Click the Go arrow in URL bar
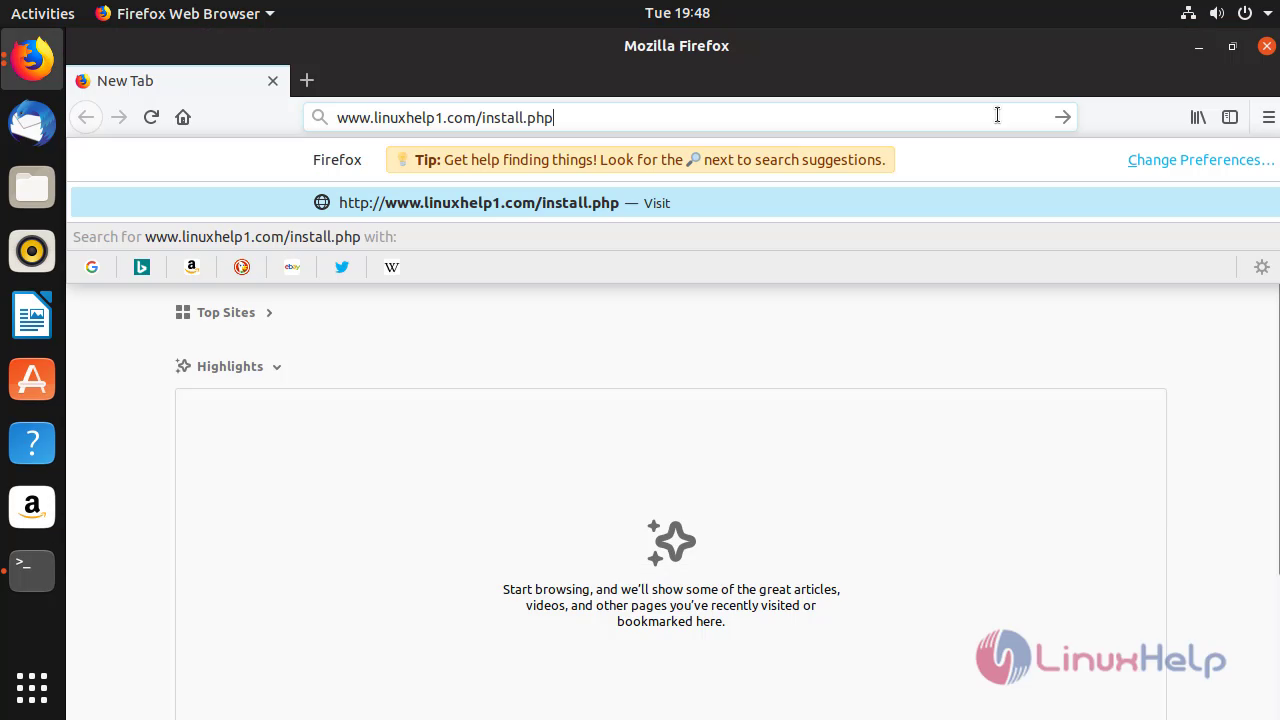This screenshot has width=1280, height=720. pos(1062,117)
